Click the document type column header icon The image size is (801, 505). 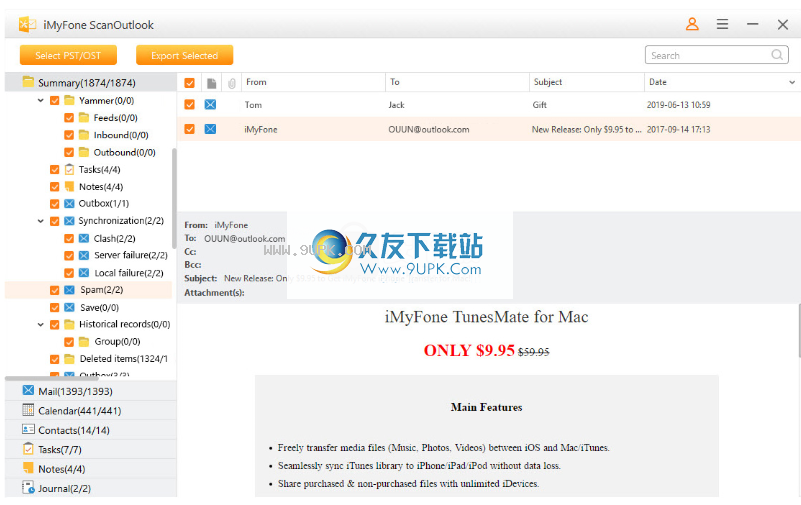click(x=211, y=83)
